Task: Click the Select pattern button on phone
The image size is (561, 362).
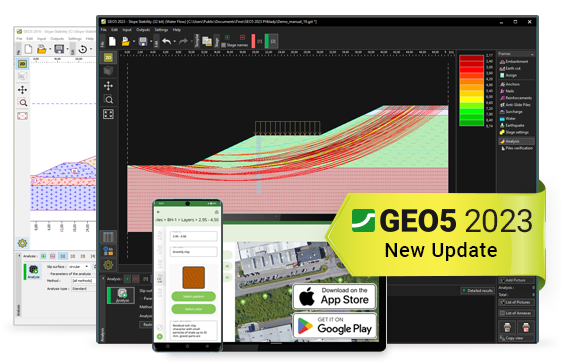Action: pyautogui.click(x=194, y=296)
